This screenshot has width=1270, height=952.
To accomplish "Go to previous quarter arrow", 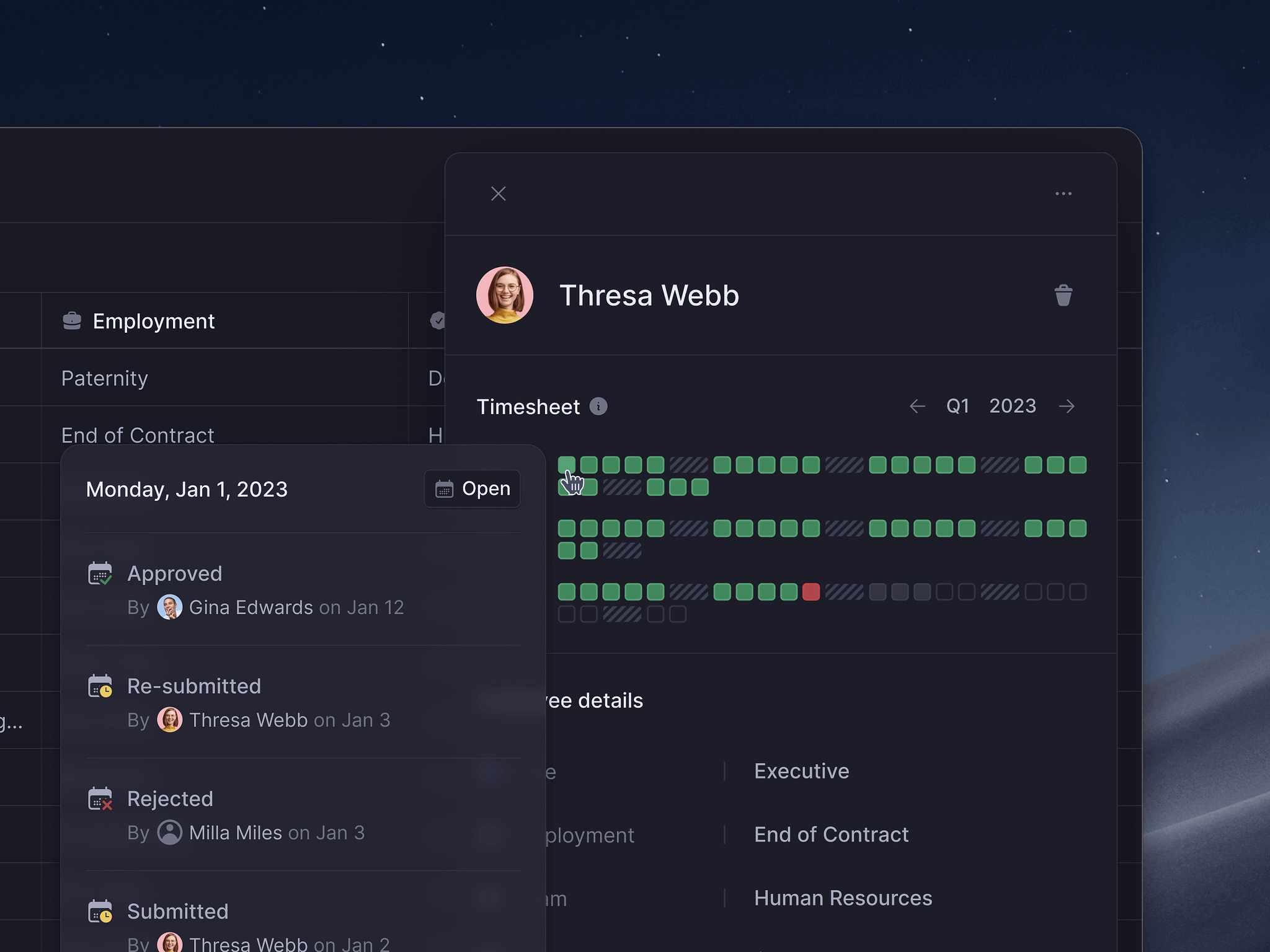I will [917, 407].
